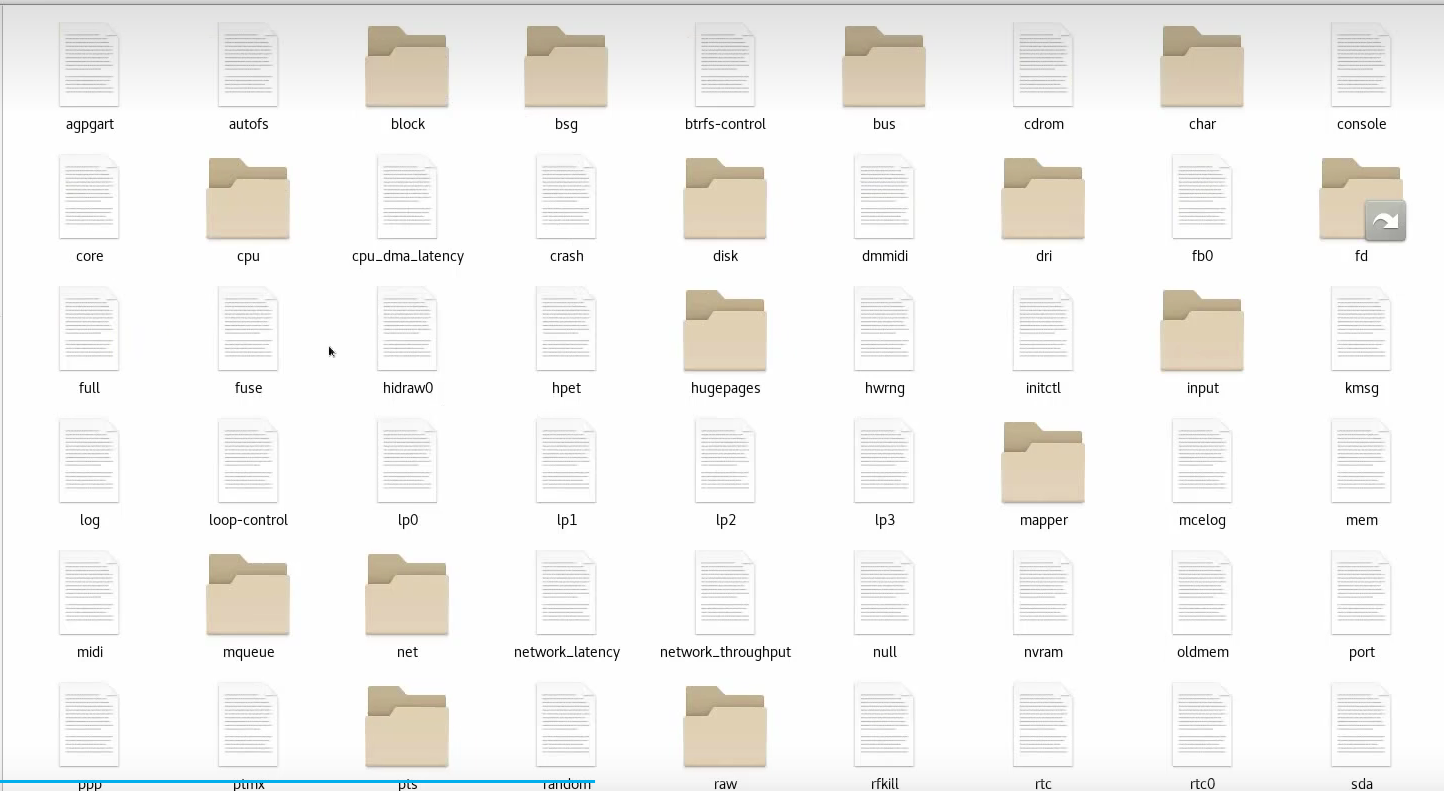1444x791 pixels.
Task: Select the agpgart file icon
Action: click(89, 65)
